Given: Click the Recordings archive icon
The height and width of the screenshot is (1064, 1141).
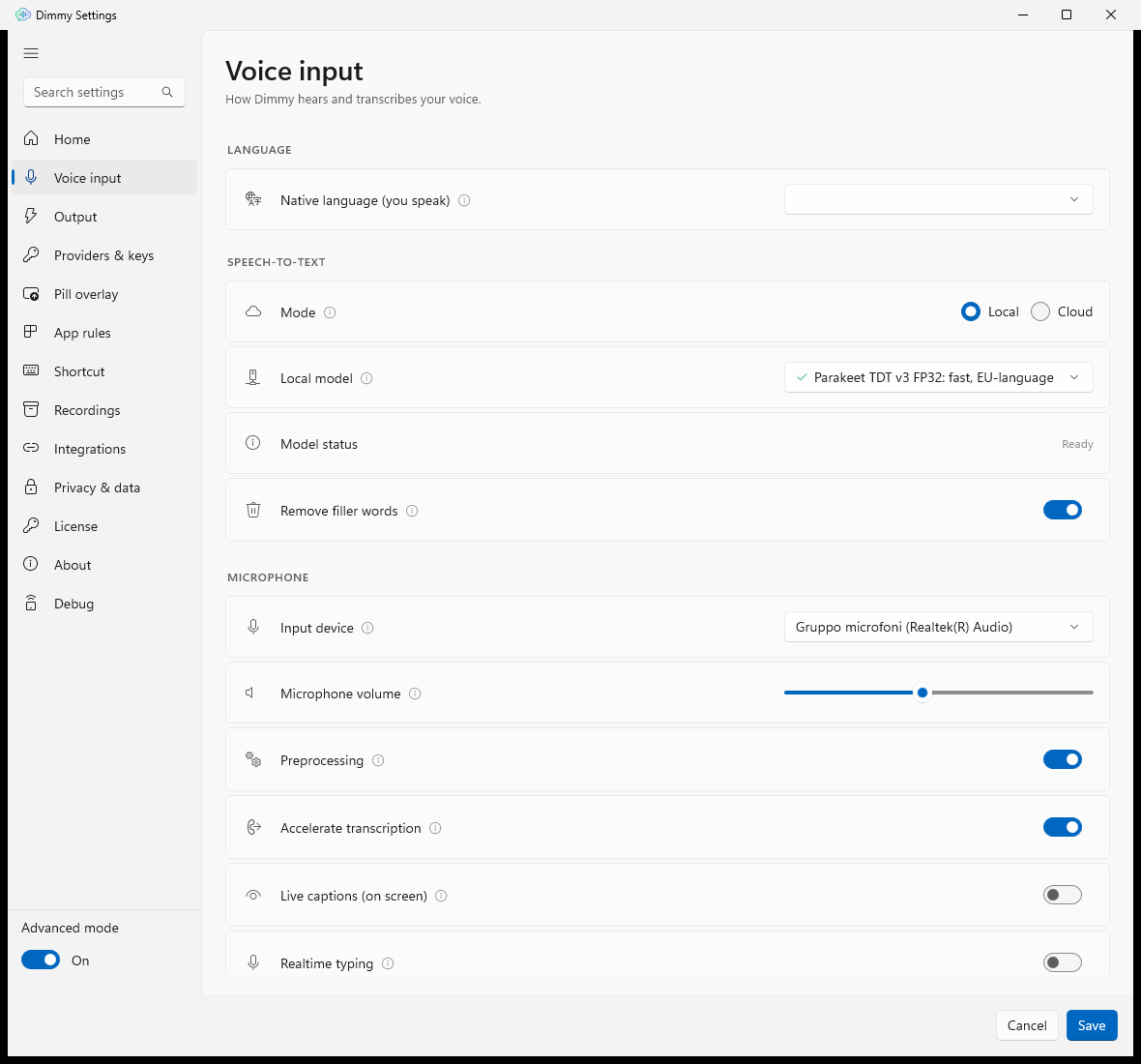Looking at the screenshot, I should click(x=31, y=409).
